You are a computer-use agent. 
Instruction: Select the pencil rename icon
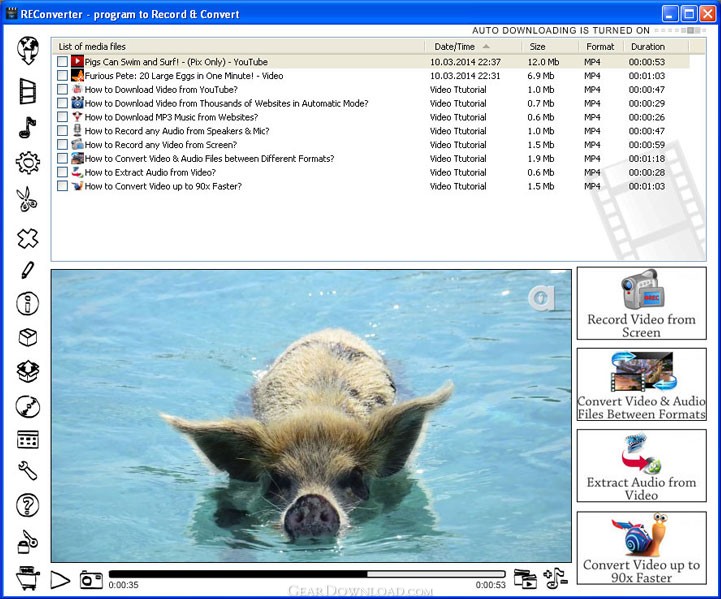(28, 270)
